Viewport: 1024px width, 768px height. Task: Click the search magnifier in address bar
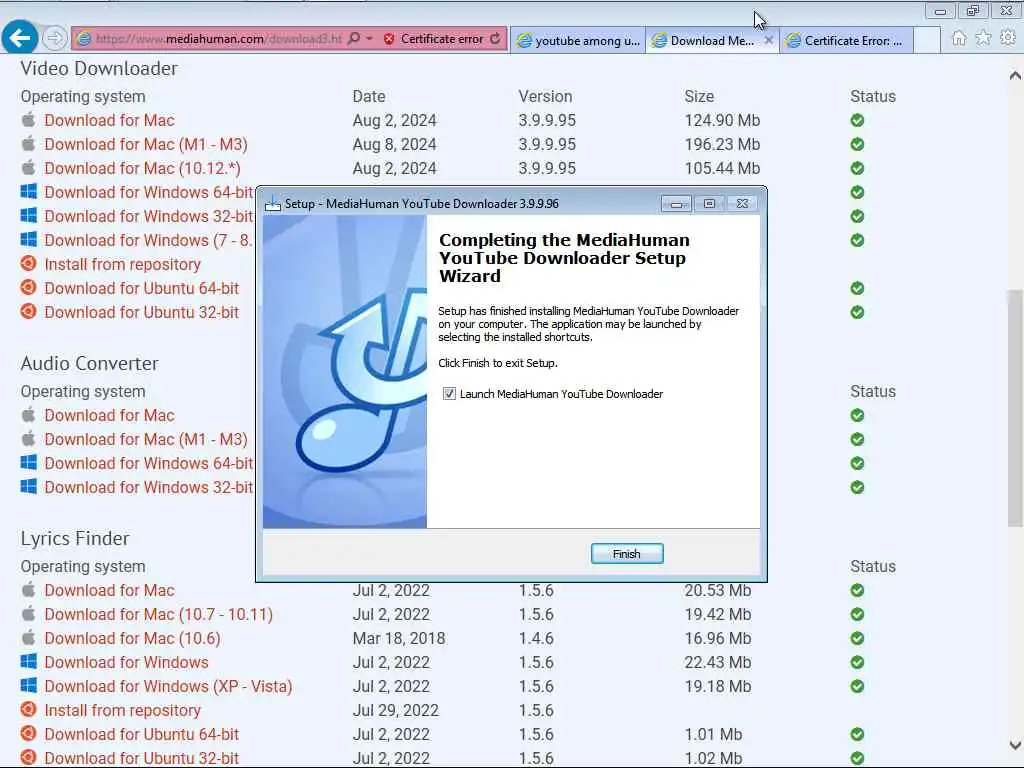point(354,39)
